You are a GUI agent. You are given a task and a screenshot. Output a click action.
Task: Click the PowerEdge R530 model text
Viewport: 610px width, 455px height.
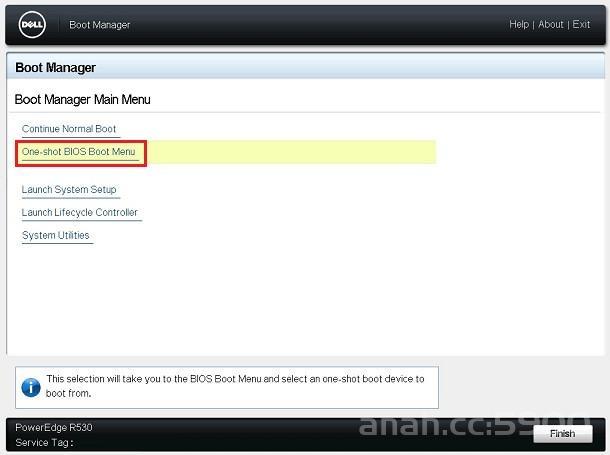(54, 427)
